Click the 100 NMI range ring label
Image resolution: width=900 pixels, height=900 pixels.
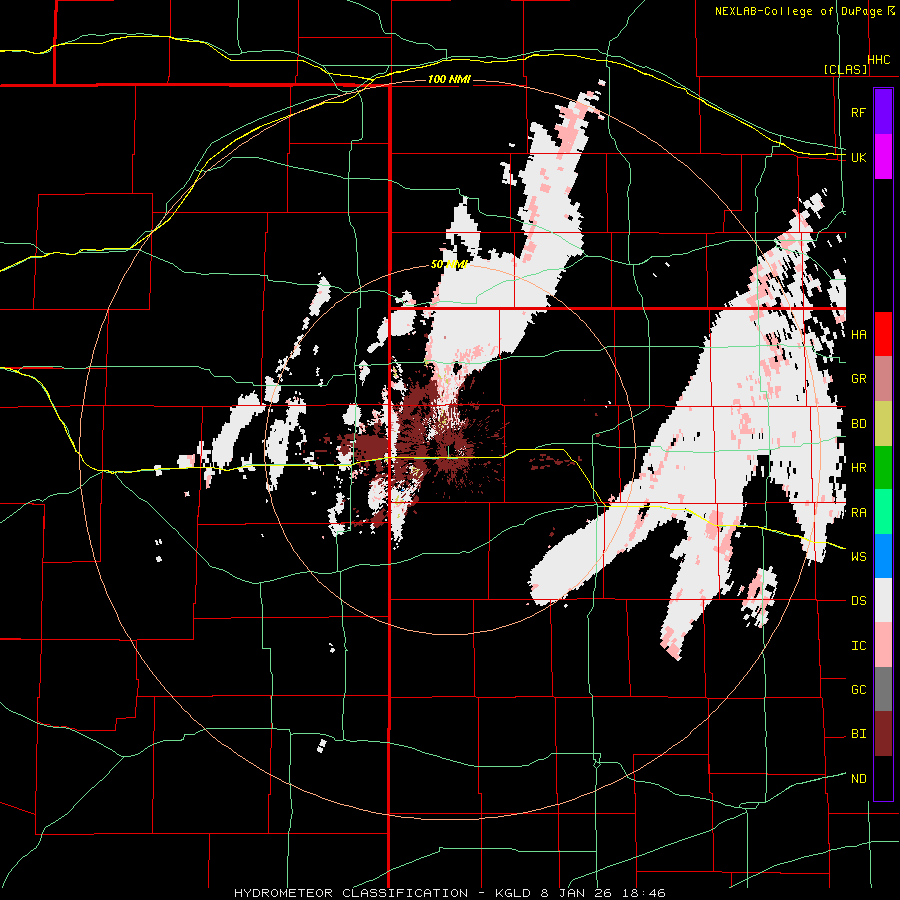coord(449,79)
